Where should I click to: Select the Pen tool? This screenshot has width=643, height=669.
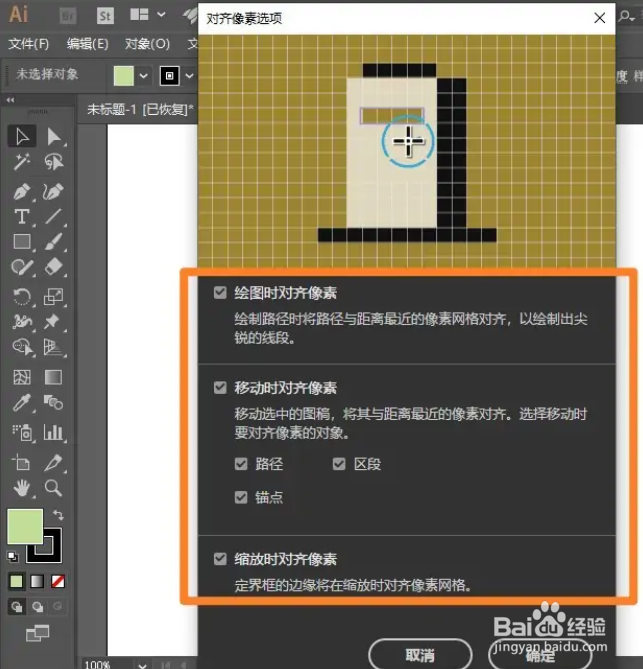[22, 192]
